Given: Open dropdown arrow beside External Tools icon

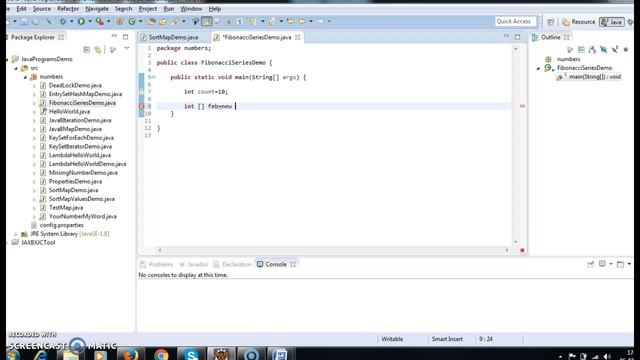Looking at the screenshot, I should coord(108,21).
